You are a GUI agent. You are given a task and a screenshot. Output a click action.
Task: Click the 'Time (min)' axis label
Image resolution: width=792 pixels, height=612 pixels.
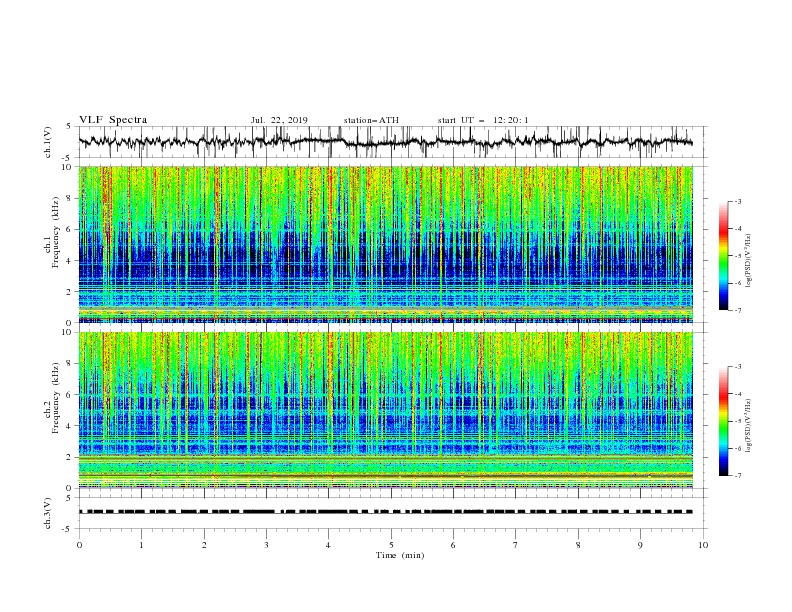(x=400, y=555)
